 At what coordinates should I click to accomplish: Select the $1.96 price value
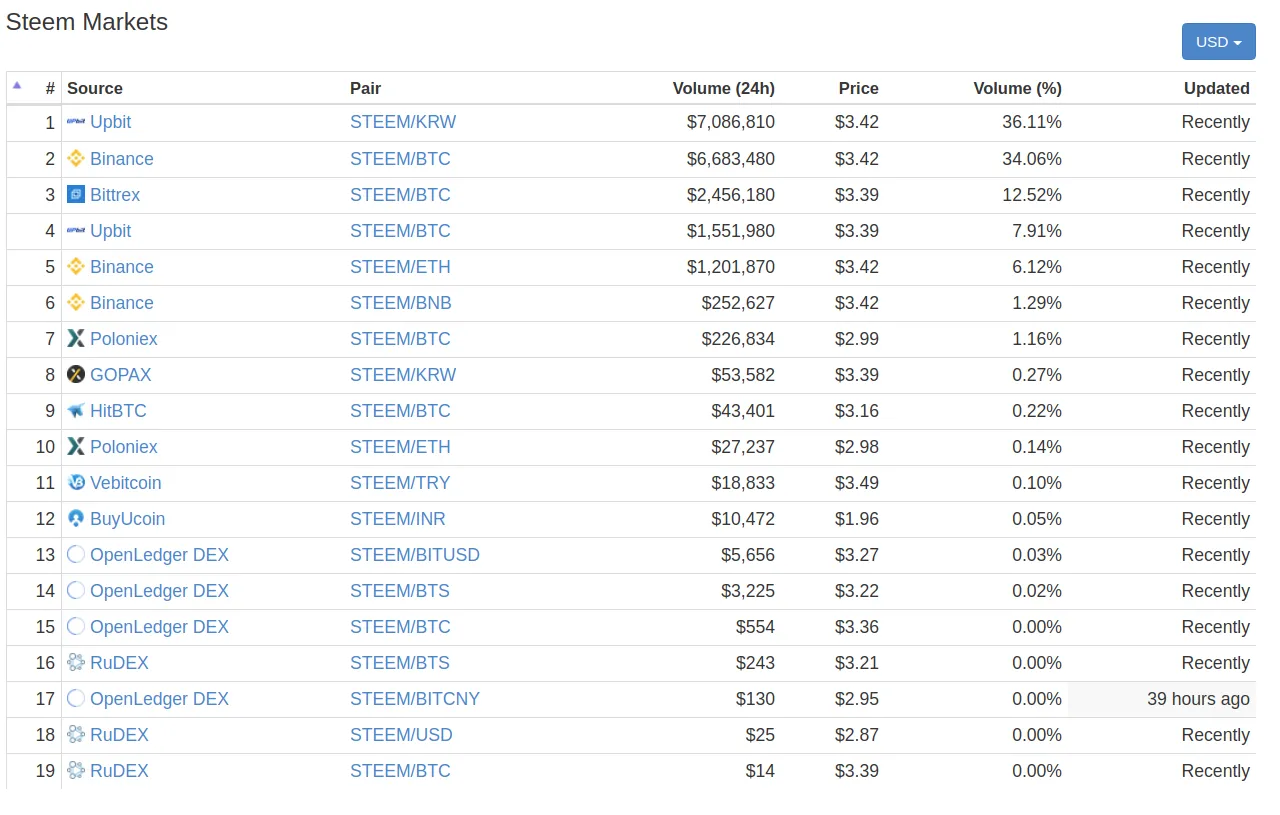point(857,518)
